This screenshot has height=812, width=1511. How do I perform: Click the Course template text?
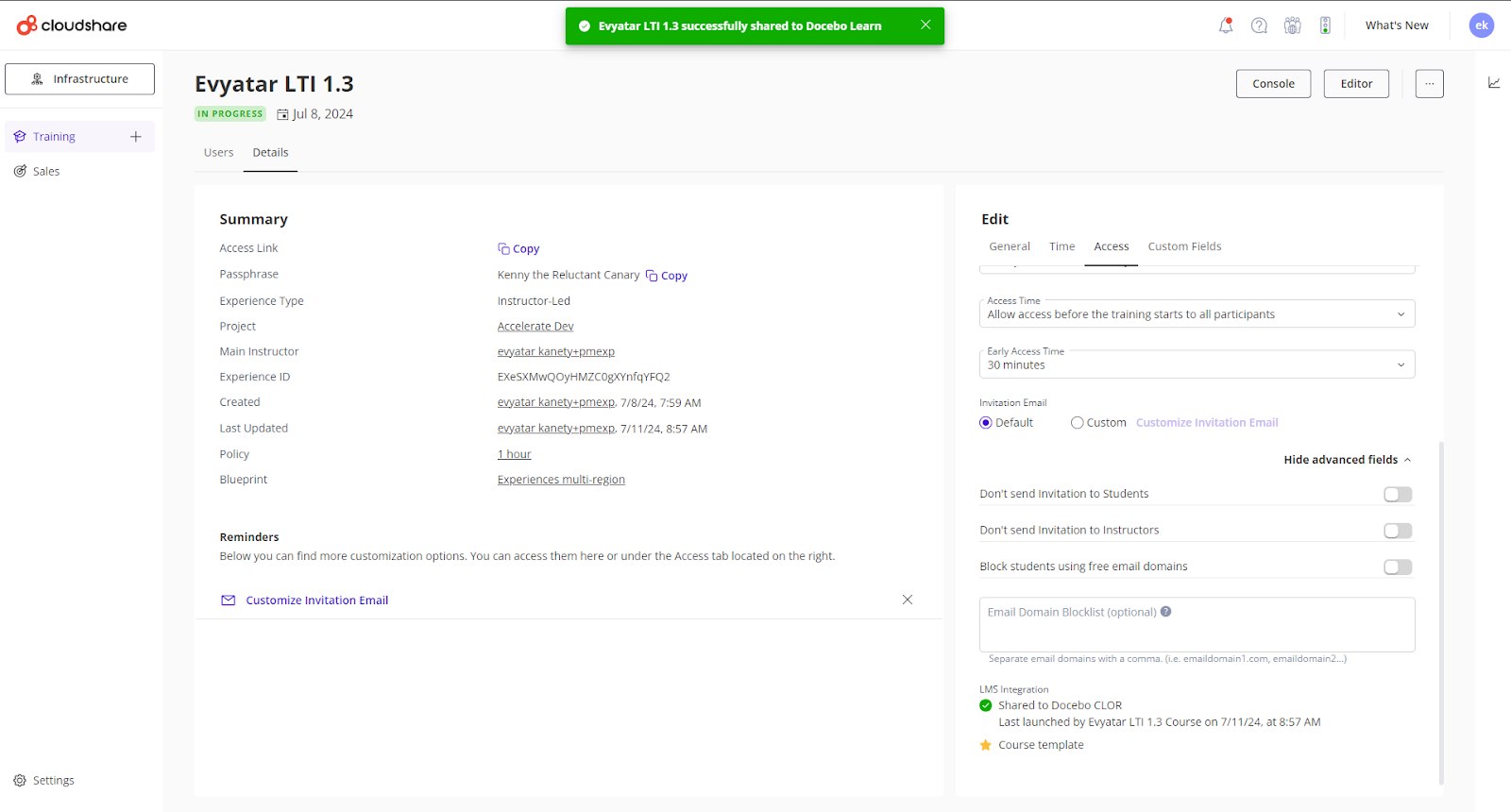1041,746
